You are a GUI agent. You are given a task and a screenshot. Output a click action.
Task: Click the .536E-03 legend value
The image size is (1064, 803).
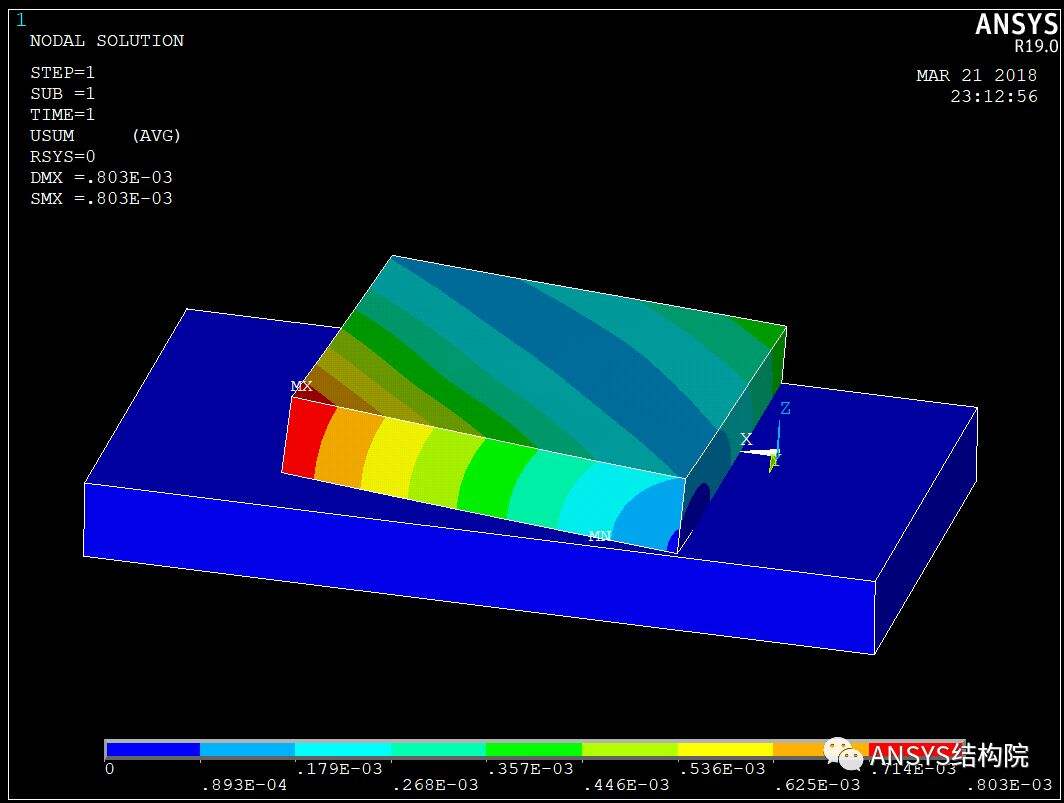(722, 769)
